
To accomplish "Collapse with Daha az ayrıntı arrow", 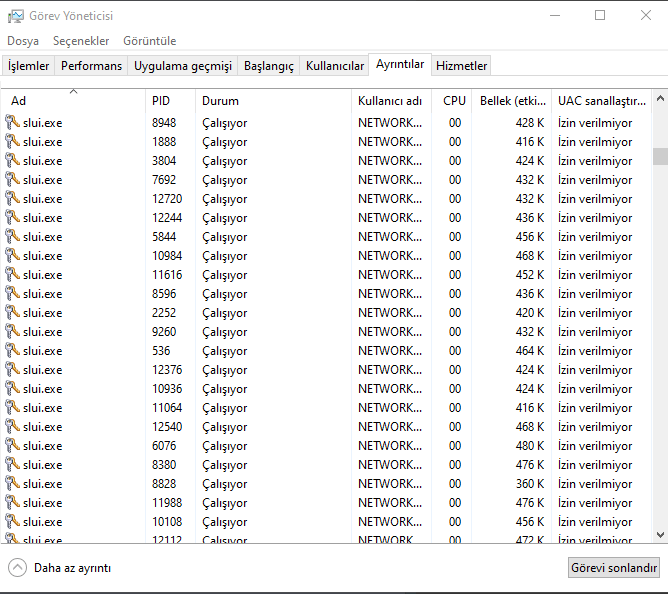I will tap(17, 568).
